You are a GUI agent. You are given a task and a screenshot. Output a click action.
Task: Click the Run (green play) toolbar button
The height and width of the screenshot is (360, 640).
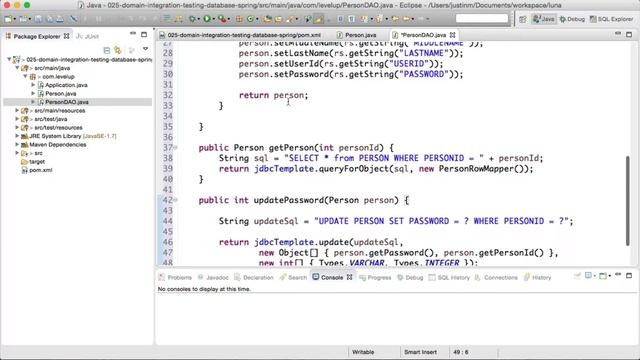coord(207,19)
